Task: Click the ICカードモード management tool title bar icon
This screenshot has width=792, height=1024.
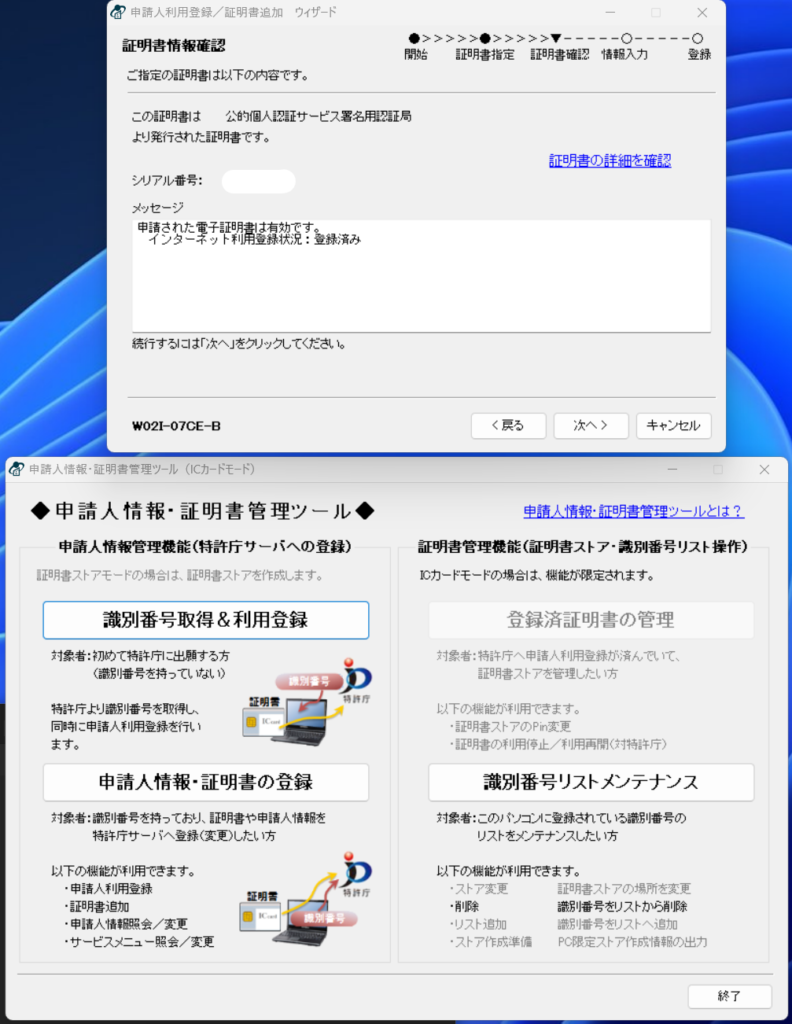Action: pyautogui.click(x=17, y=469)
